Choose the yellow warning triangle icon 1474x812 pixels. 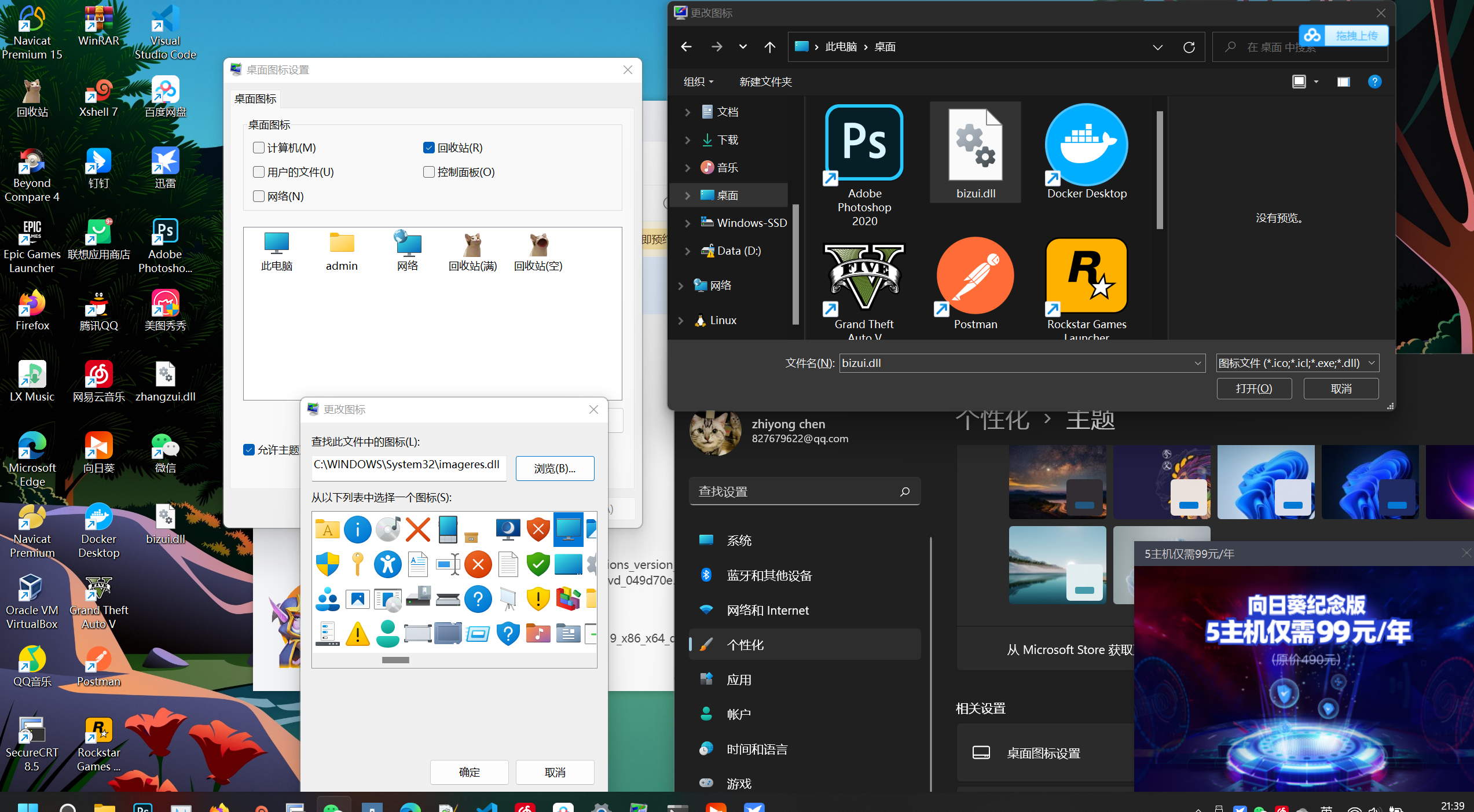[357, 634]
